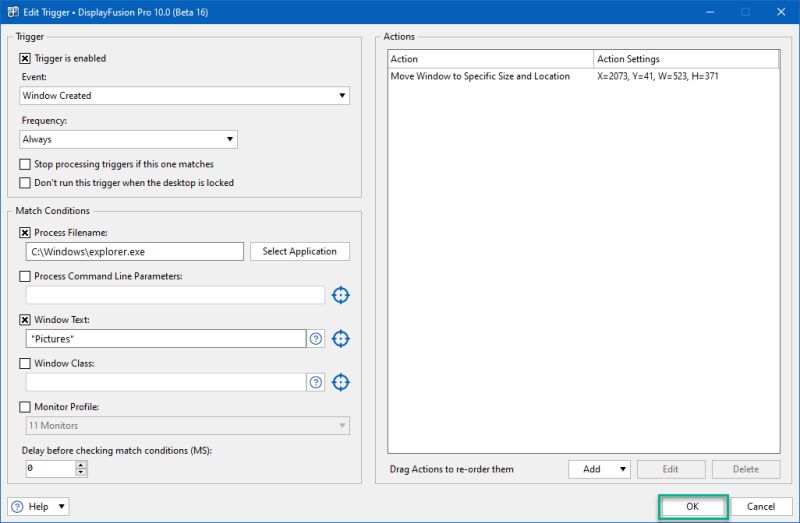
Task: Expand the Help button dropdown arrow
Action: point(61,507)
